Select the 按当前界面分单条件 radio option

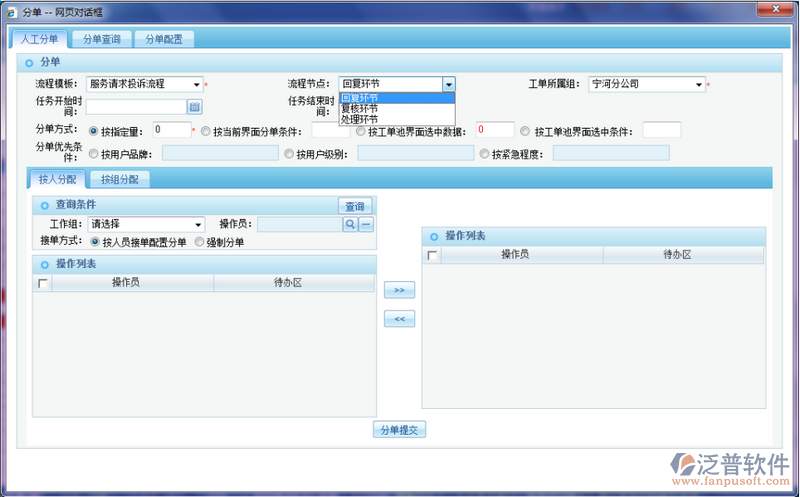(x=206, y=131)
